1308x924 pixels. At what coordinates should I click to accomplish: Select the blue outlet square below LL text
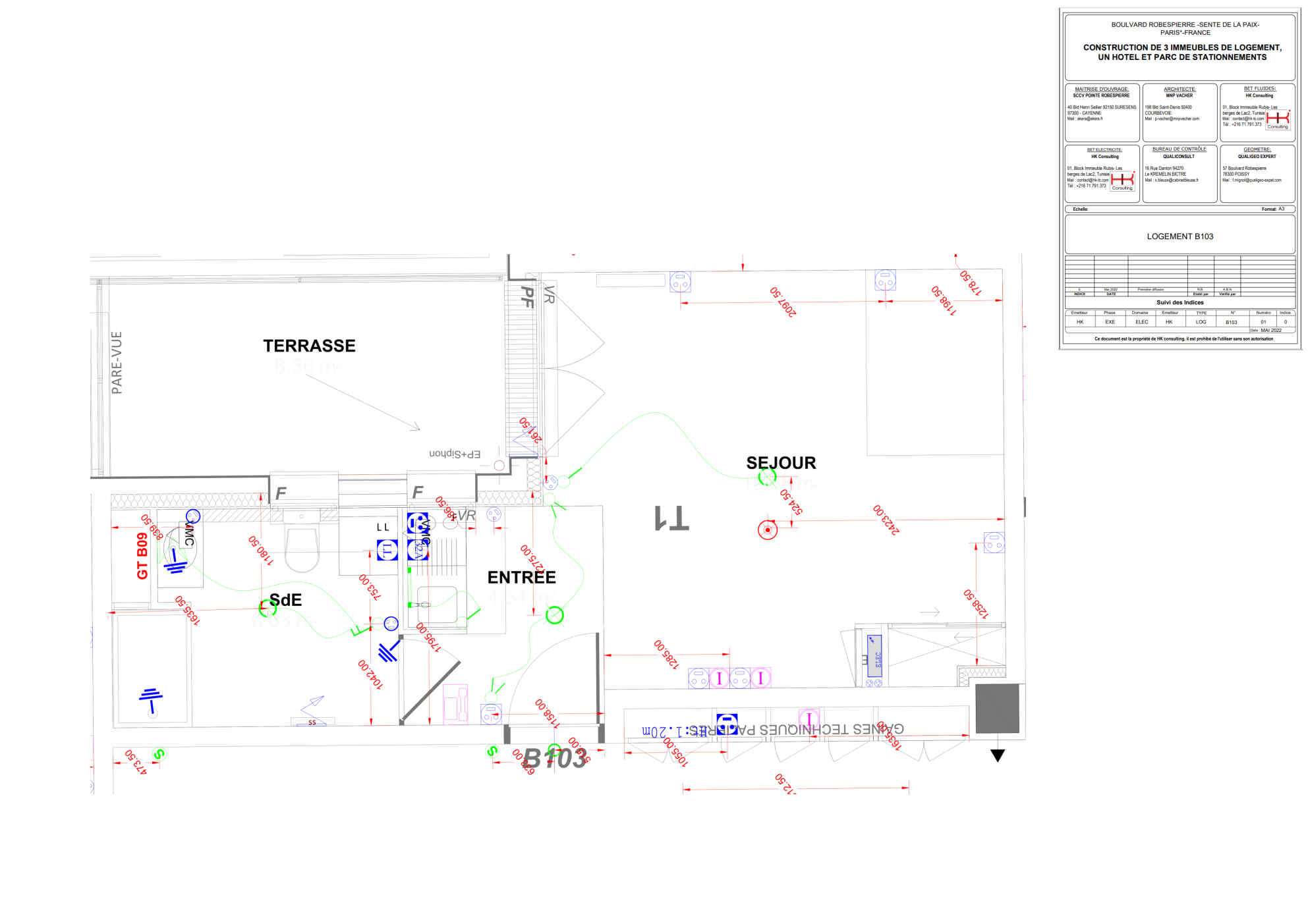pos(387,549)
